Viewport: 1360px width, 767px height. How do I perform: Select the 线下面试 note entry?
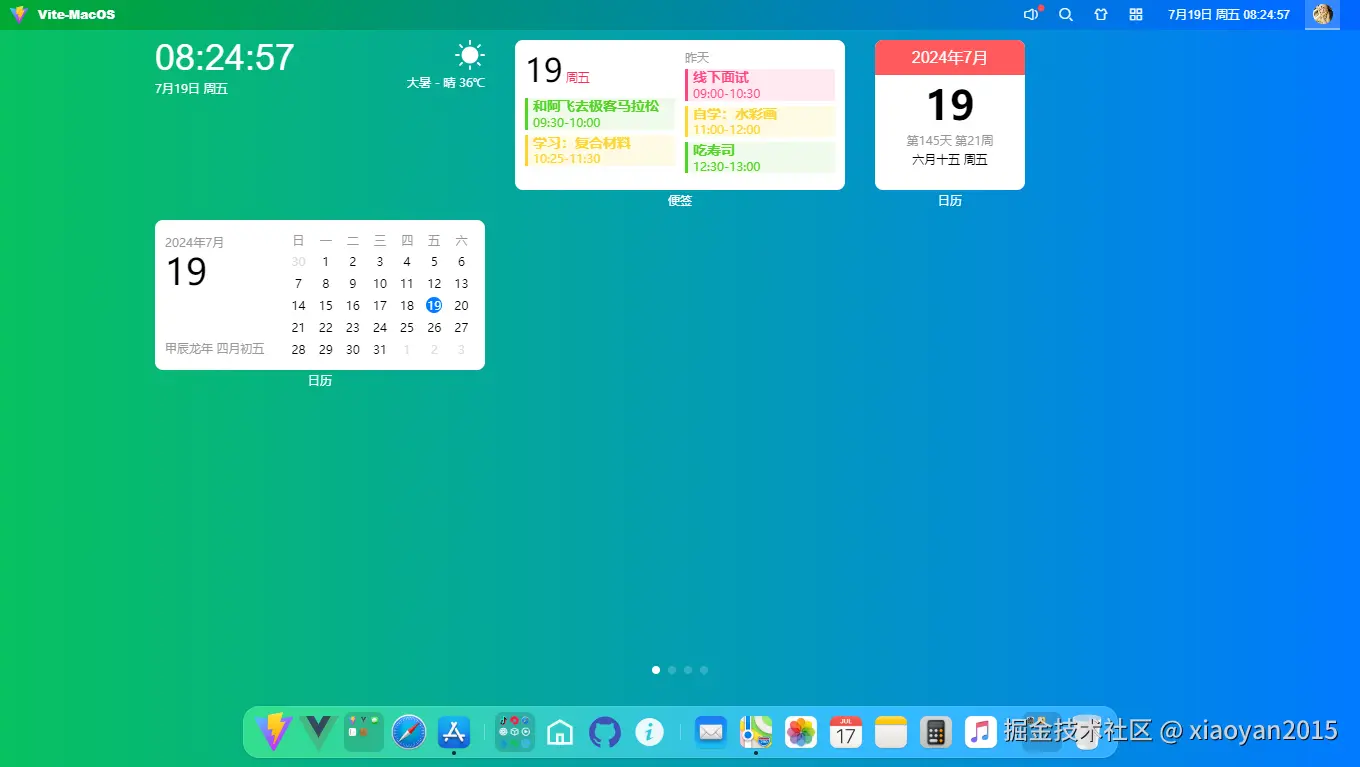click(x=760, y=85)
